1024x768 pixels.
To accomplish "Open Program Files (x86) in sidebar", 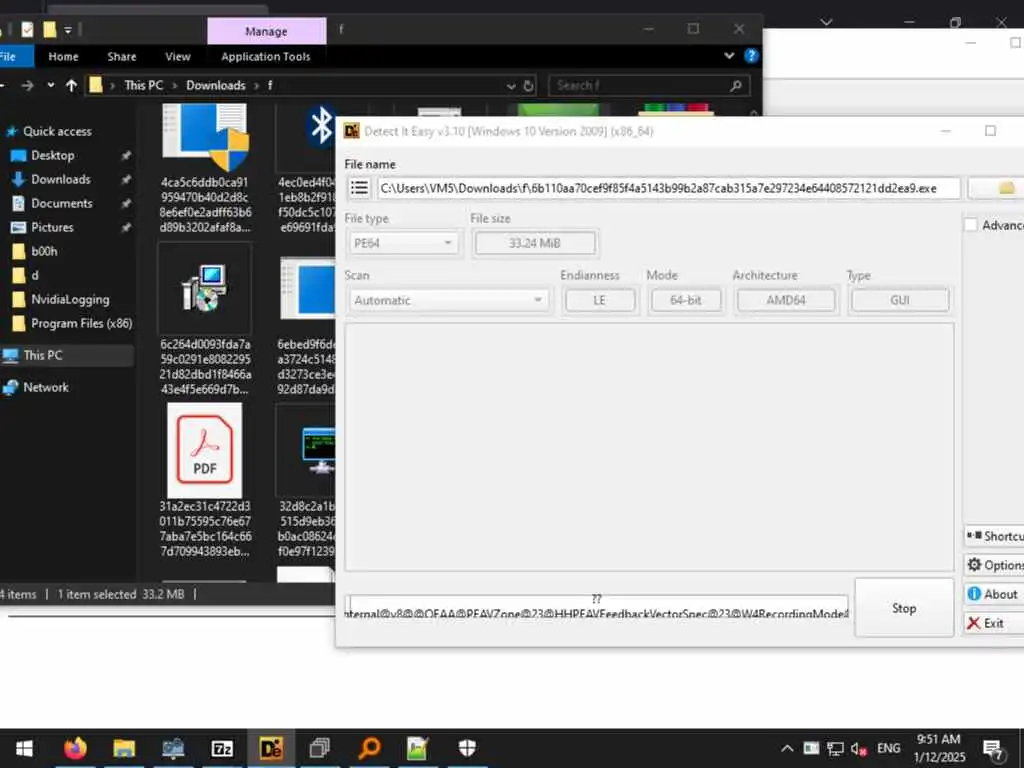I will tap(81, 324).
